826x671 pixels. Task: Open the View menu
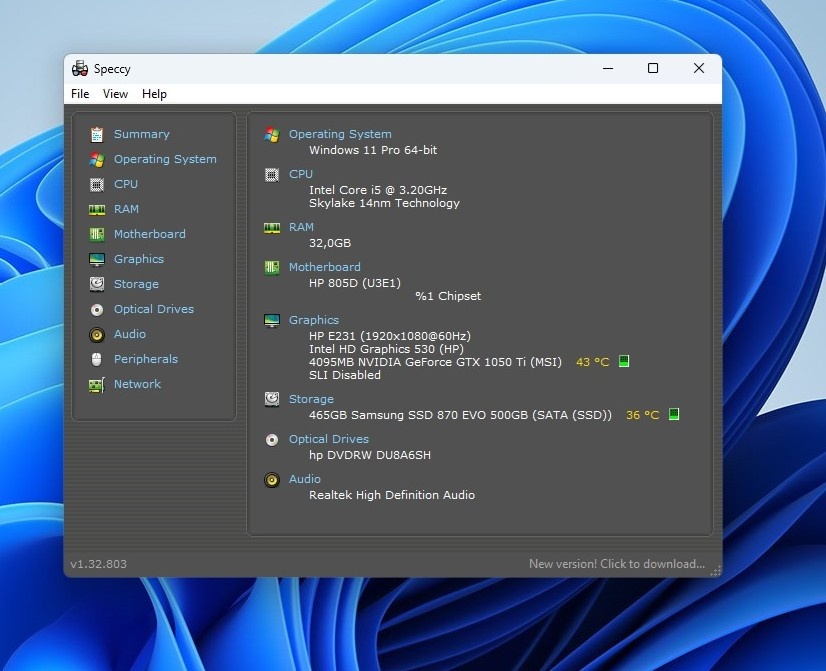pos(115,94)
